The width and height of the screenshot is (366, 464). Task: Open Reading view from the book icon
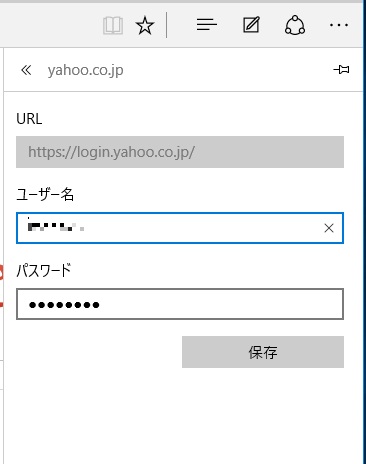[x=113, y=25]
